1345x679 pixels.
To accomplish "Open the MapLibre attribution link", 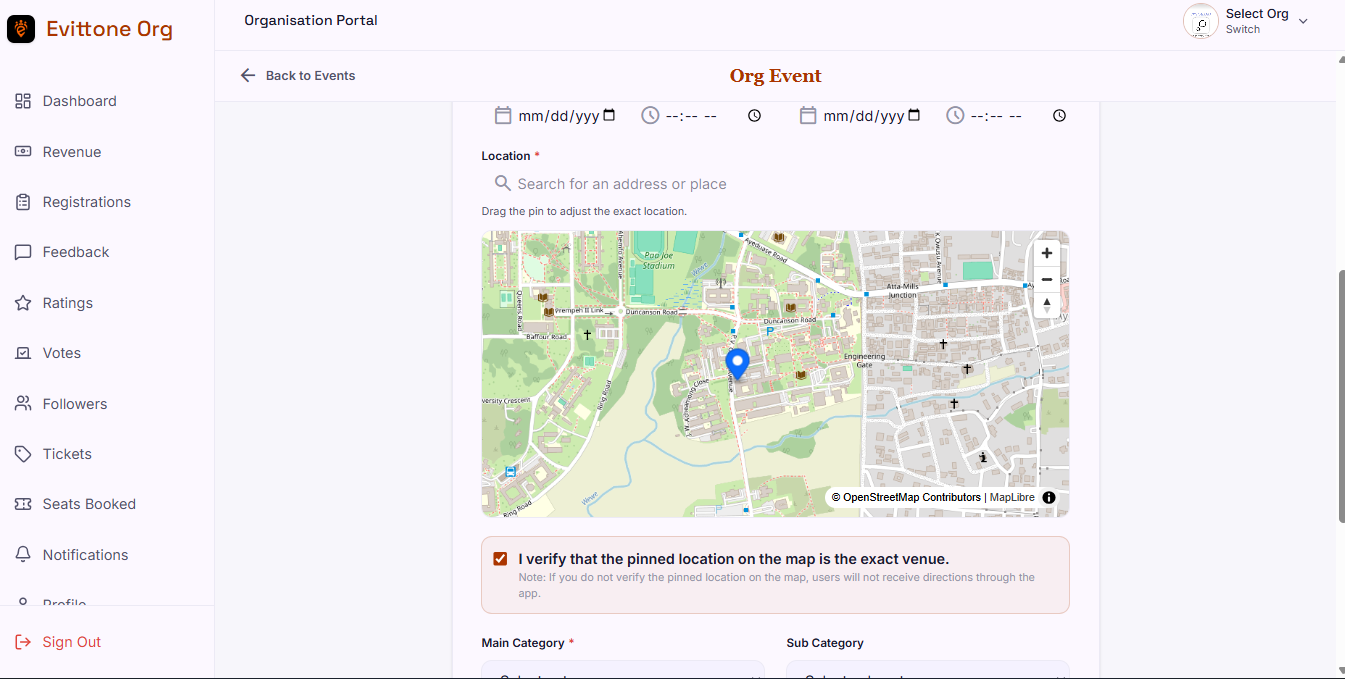I will pyautogui.click(x=1012, y=497).
